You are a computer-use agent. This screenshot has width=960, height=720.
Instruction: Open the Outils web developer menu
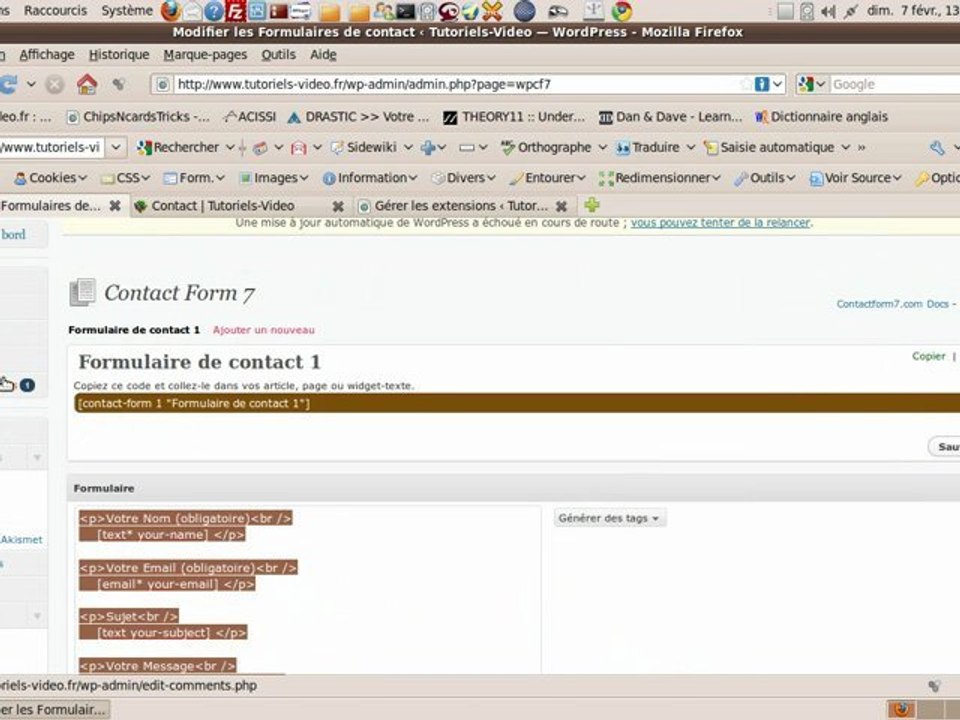[765, 178]
